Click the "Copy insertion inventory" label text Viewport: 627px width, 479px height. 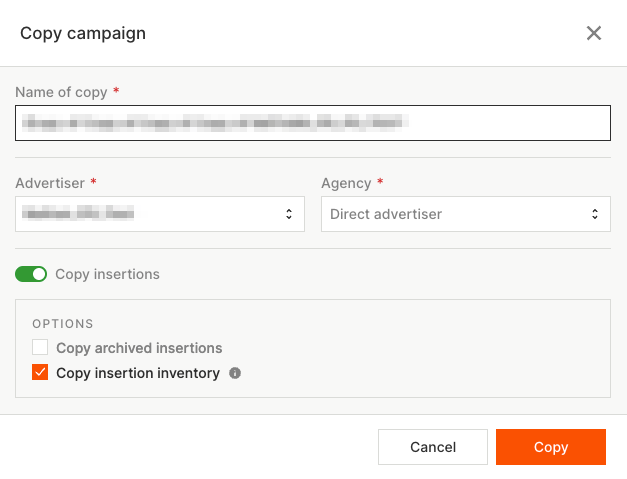[x=138, y=373]
